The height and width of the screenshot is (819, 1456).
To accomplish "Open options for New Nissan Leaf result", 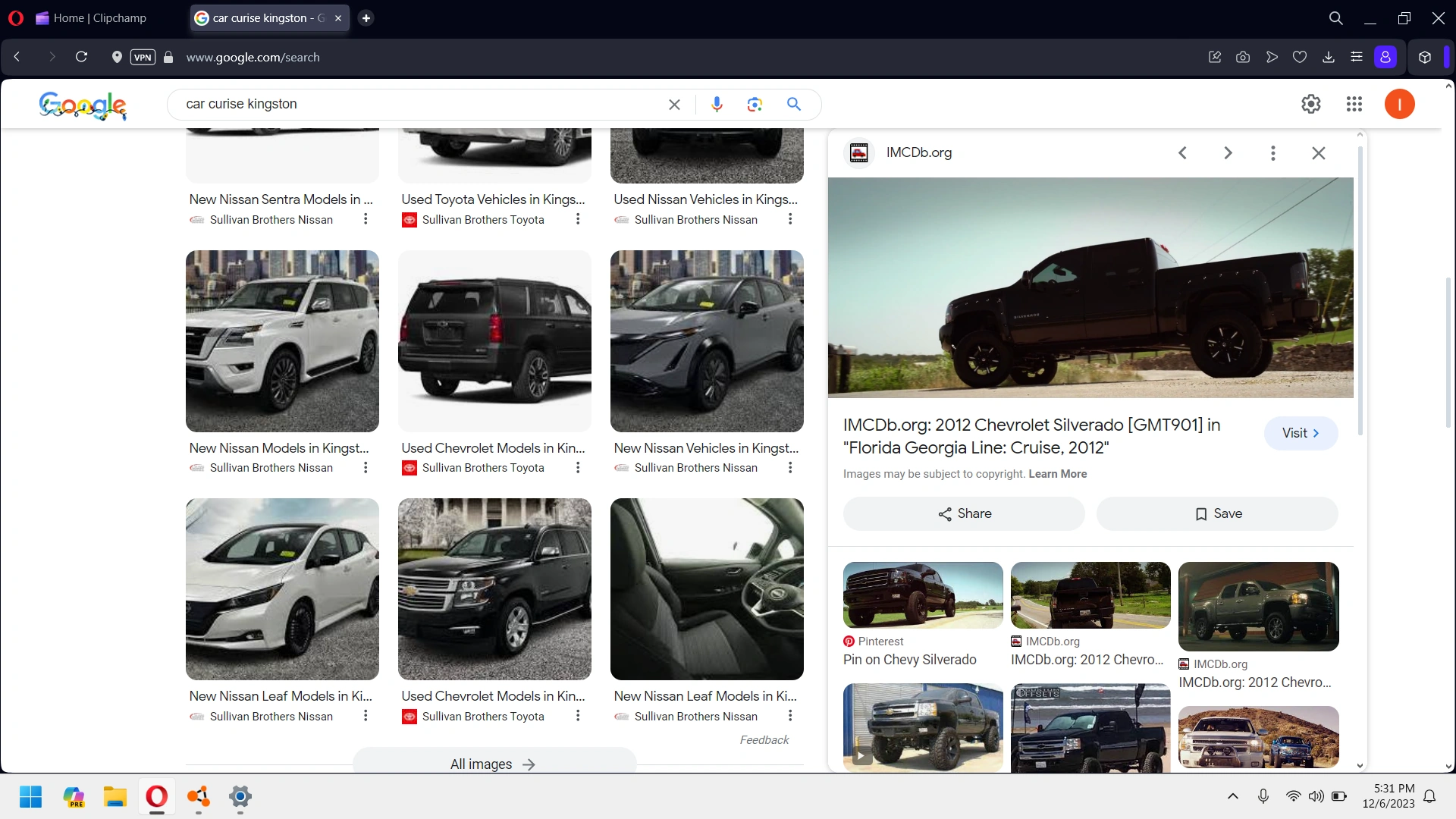I will pos(366,716).
